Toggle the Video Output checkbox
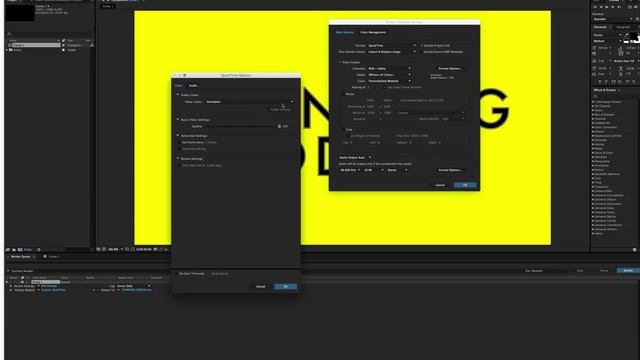The image size is (640, 360). tap(340, 62)
